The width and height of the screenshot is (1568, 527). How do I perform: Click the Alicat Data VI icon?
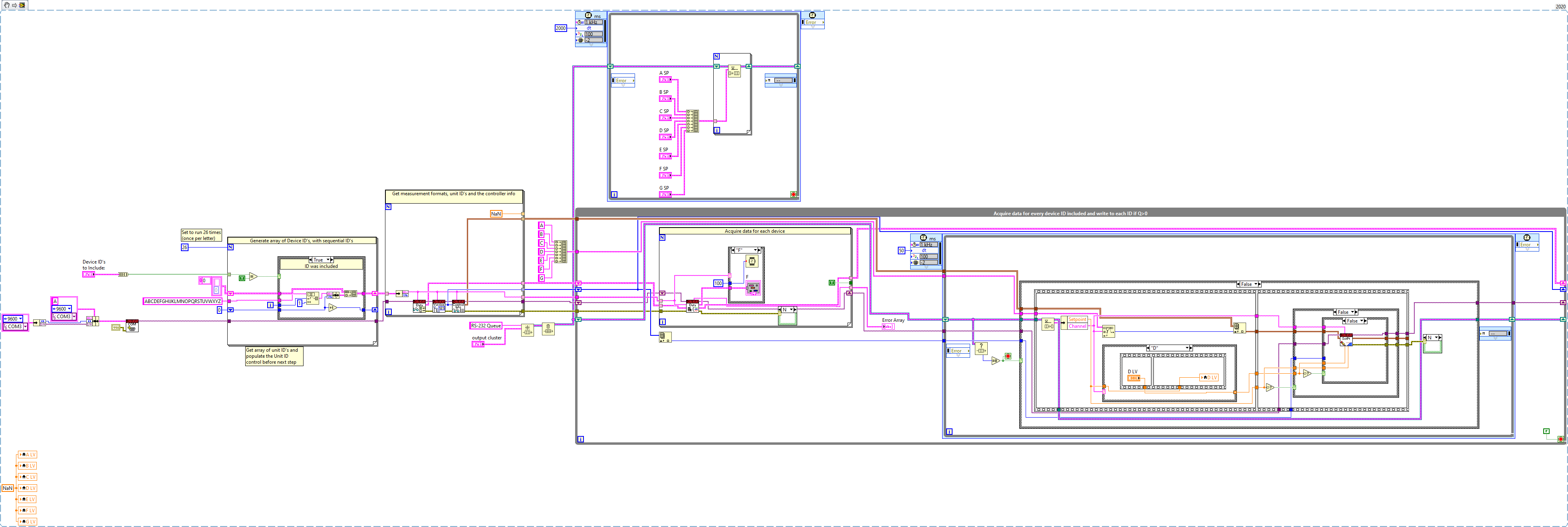[419, 306]
